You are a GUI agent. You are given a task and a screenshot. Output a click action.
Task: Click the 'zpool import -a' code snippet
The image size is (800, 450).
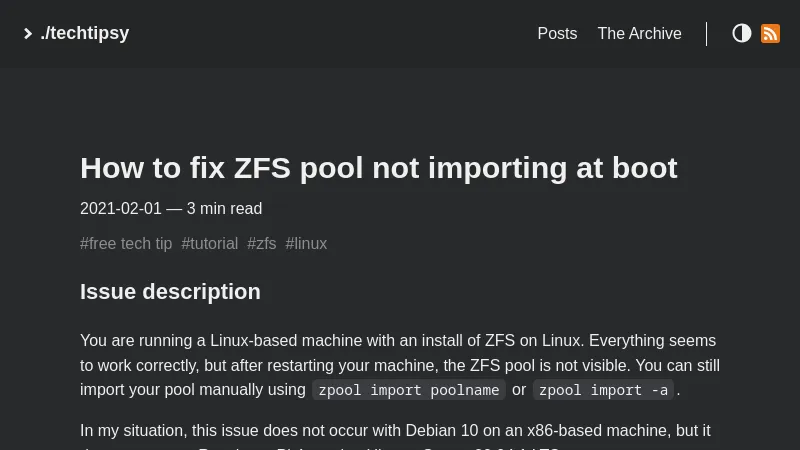tap(603, 390)
